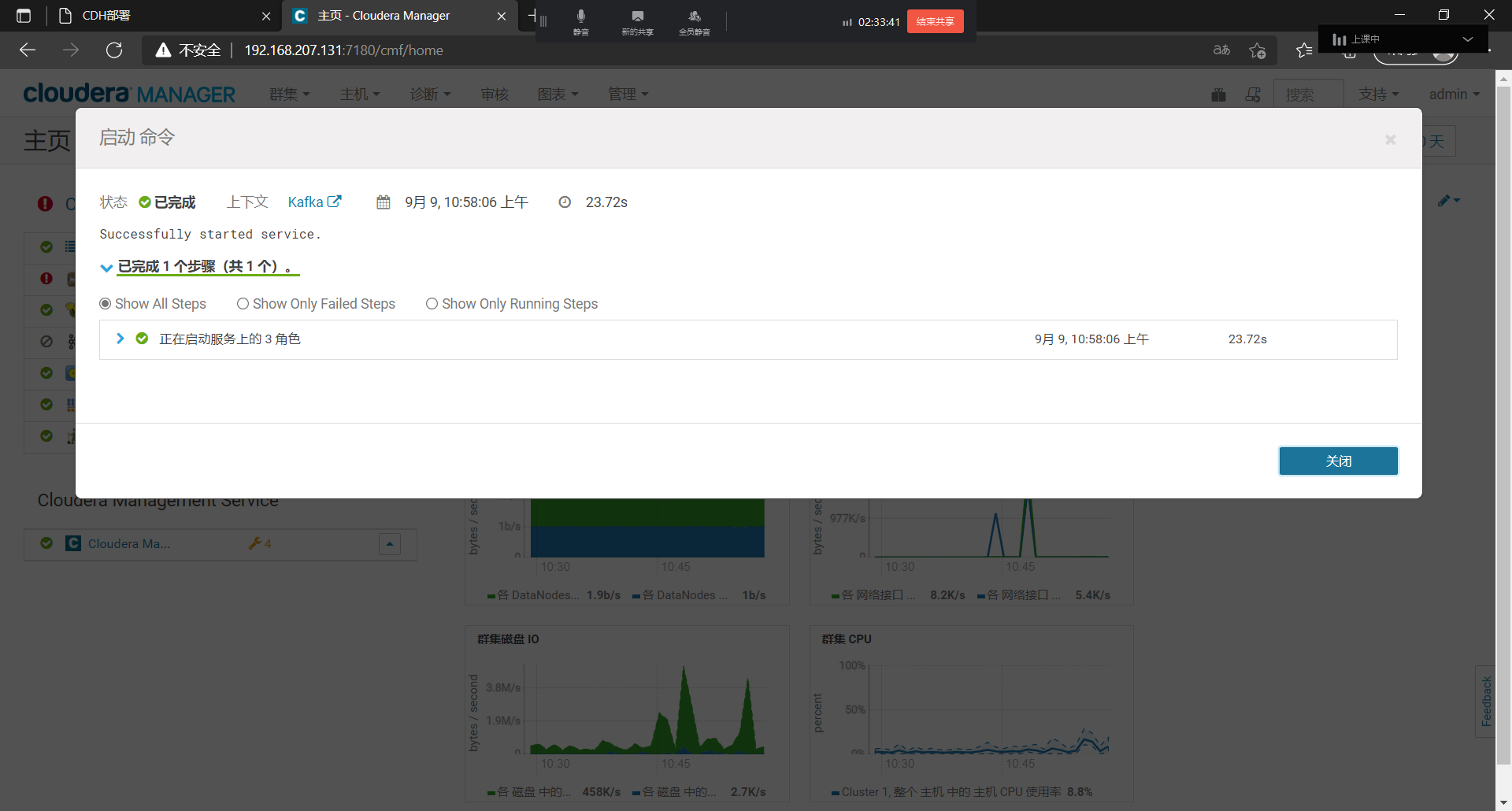Reload the current page
This screenshot has height=811, width=1512.
[x=114, y=50]
